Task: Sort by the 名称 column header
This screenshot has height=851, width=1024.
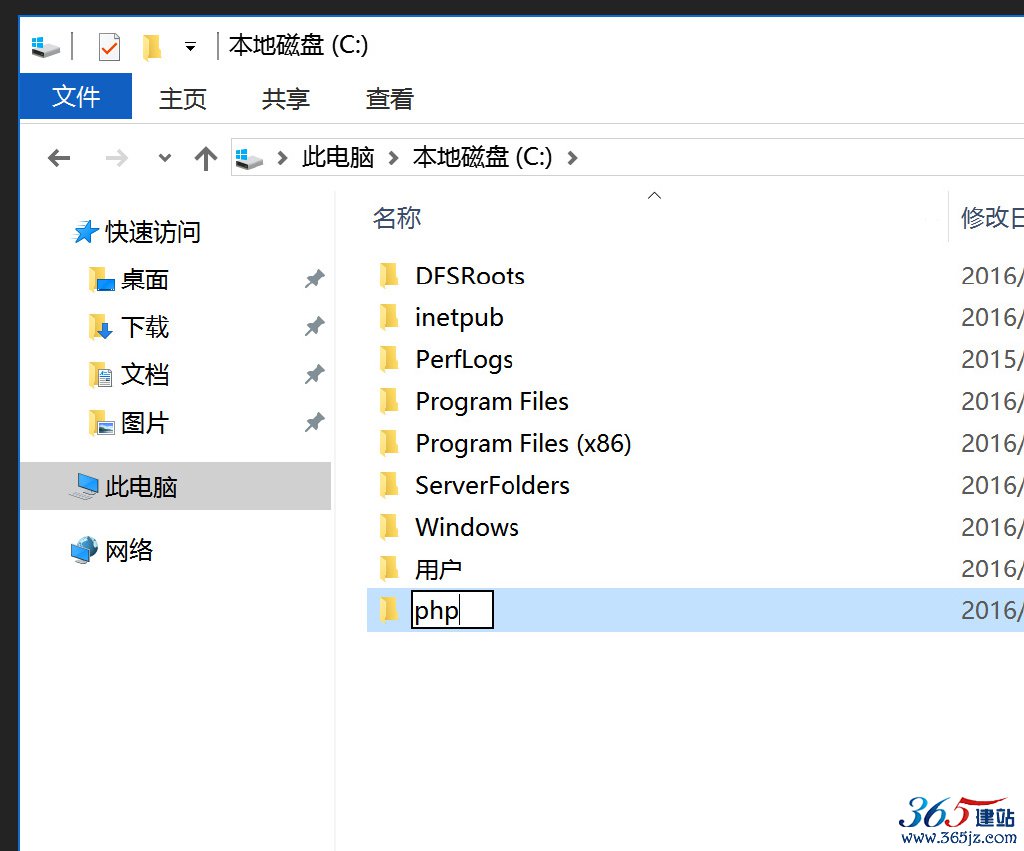Action: pyautogui.click(x=397, y=217)
